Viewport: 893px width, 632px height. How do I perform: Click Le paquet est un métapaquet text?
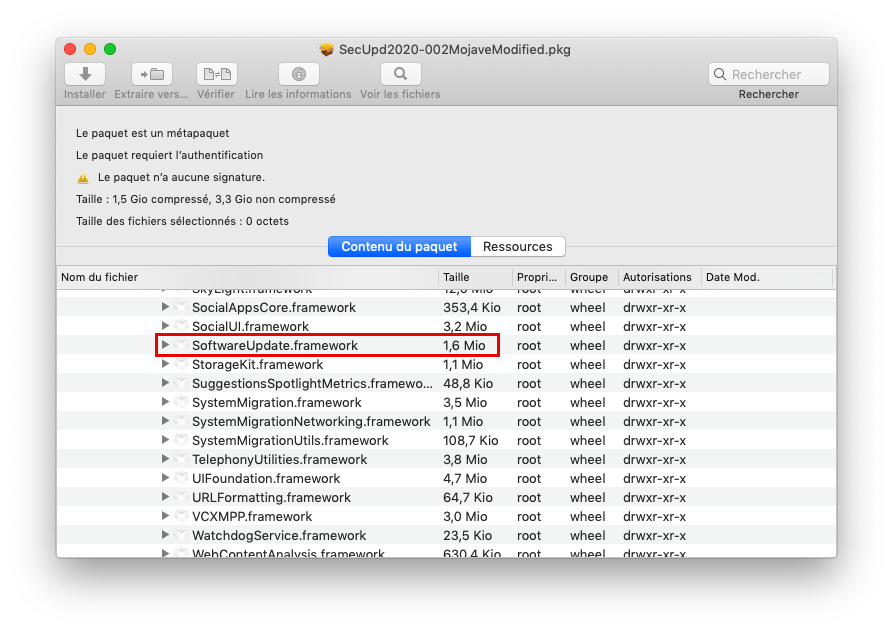(153, 133)
